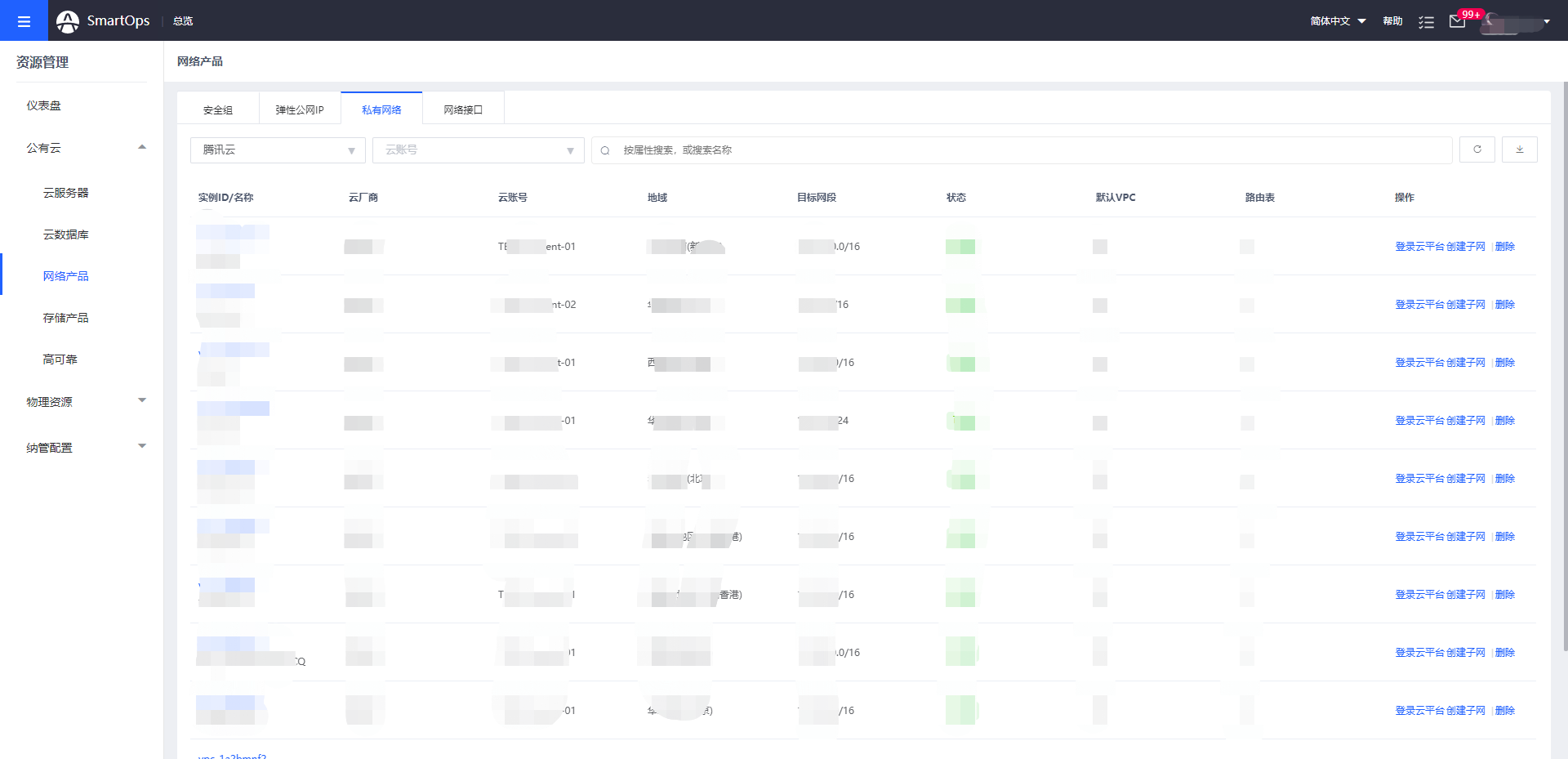Click the 云厂商 column header
The width and height of the screenshot is (1568, 759).
pyautogui.click(x=363, y=198)
